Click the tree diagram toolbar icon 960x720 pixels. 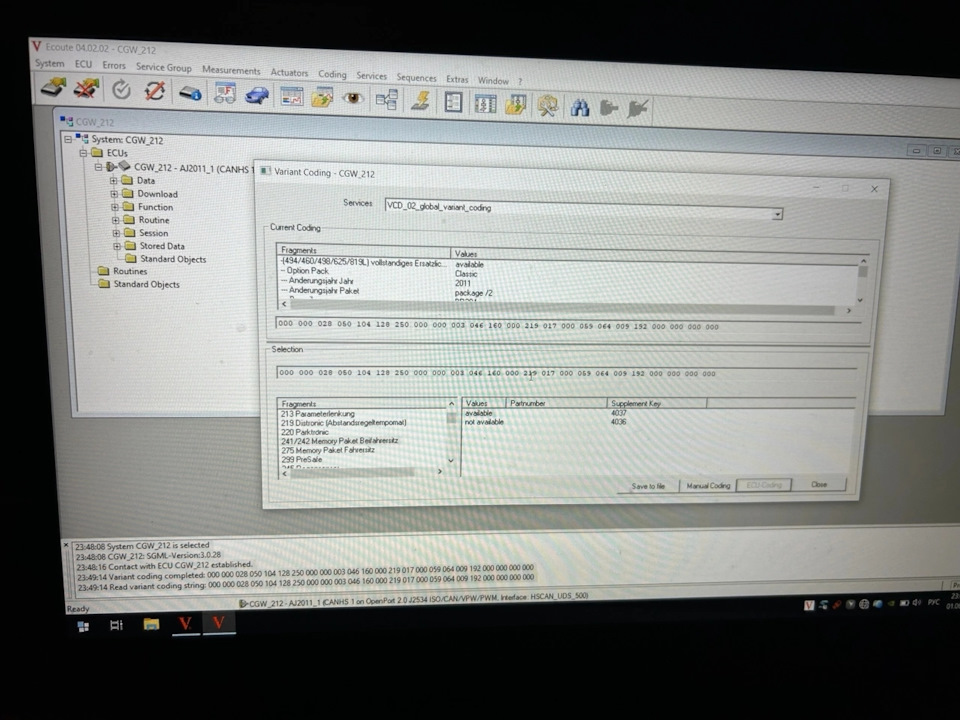[x=387, y=99]
